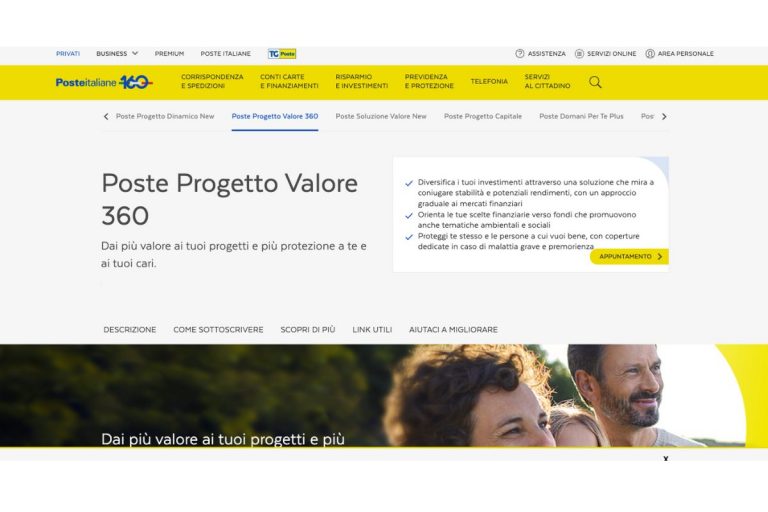Open the Poste Italiane 160 logo home
Image resolution: width=768 pixels, height=512 pixels.
104,82
